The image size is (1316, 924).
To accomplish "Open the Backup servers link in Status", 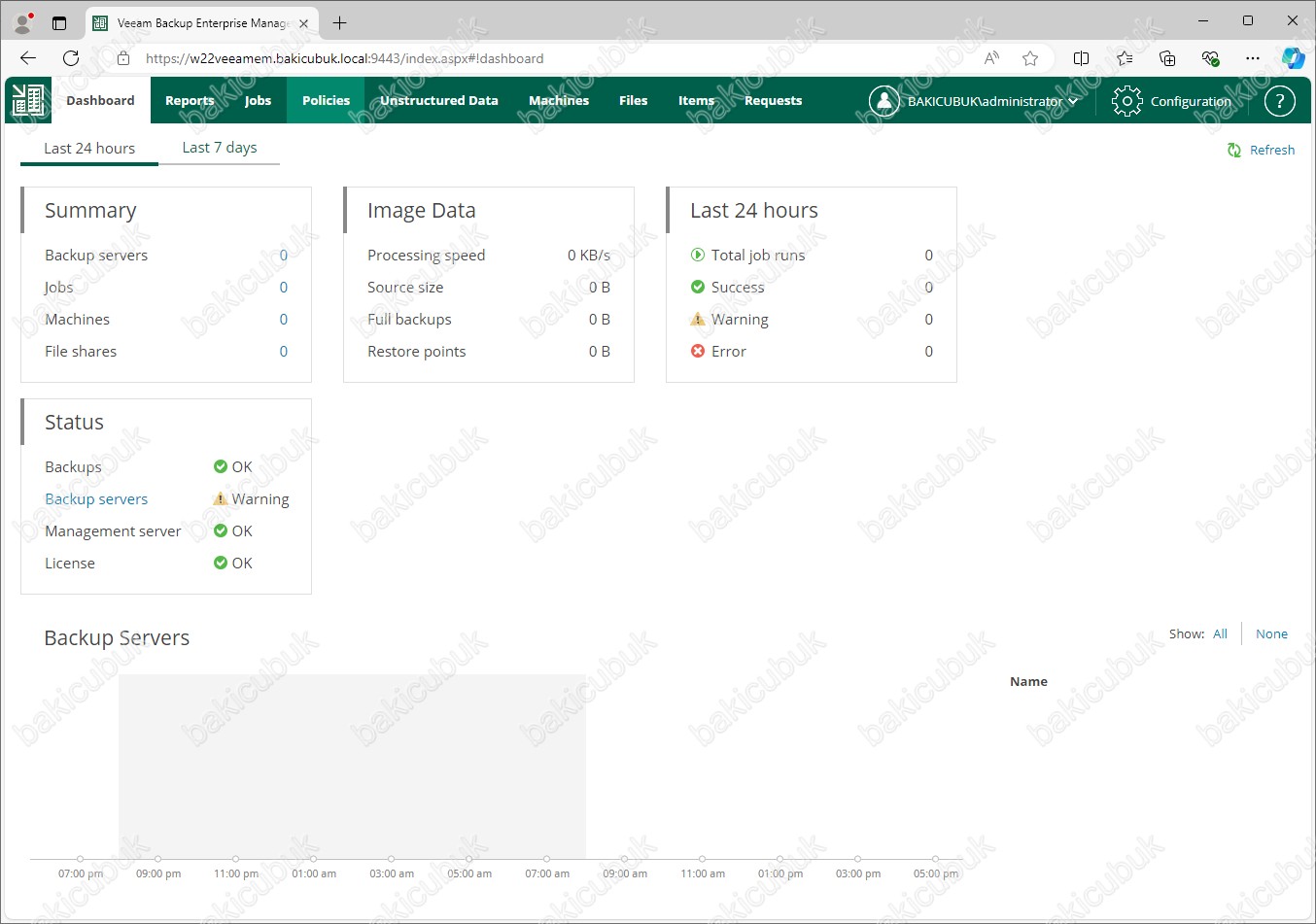I will (x=96, y=498).
